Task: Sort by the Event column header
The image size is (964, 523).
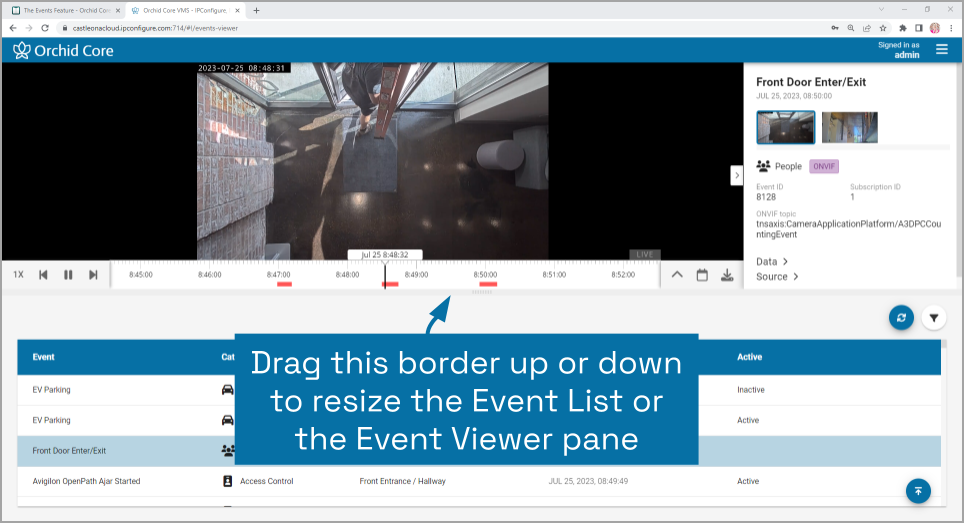Action: [44, 357]
